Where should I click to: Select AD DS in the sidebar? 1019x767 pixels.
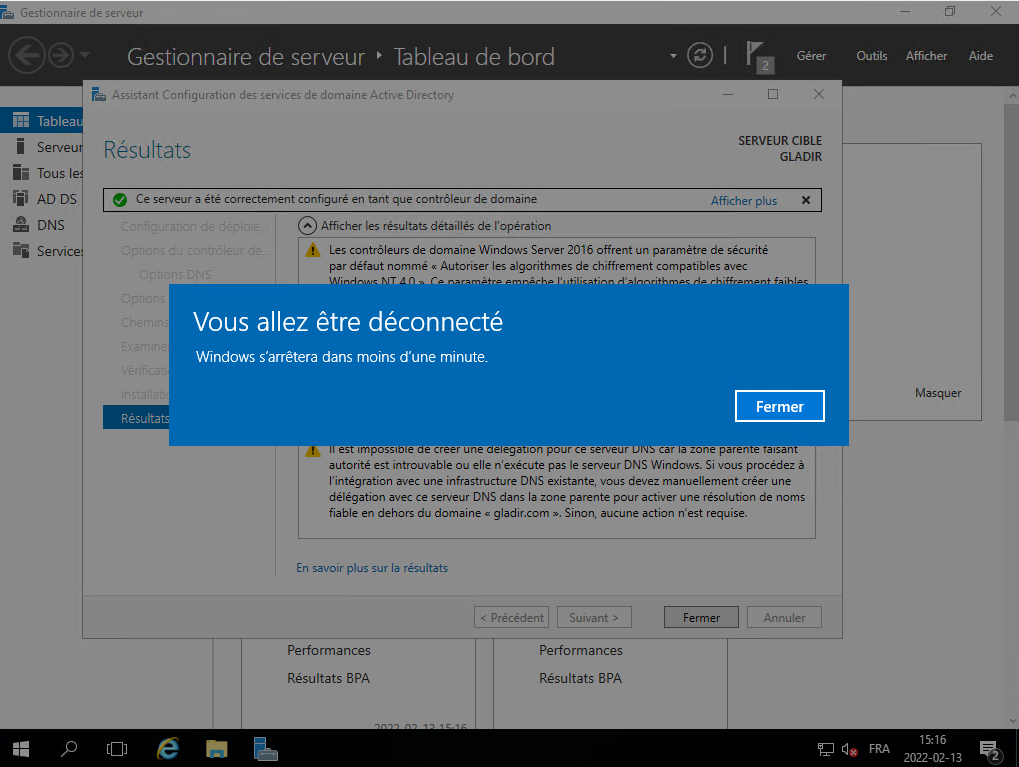[x=57, y=199]
